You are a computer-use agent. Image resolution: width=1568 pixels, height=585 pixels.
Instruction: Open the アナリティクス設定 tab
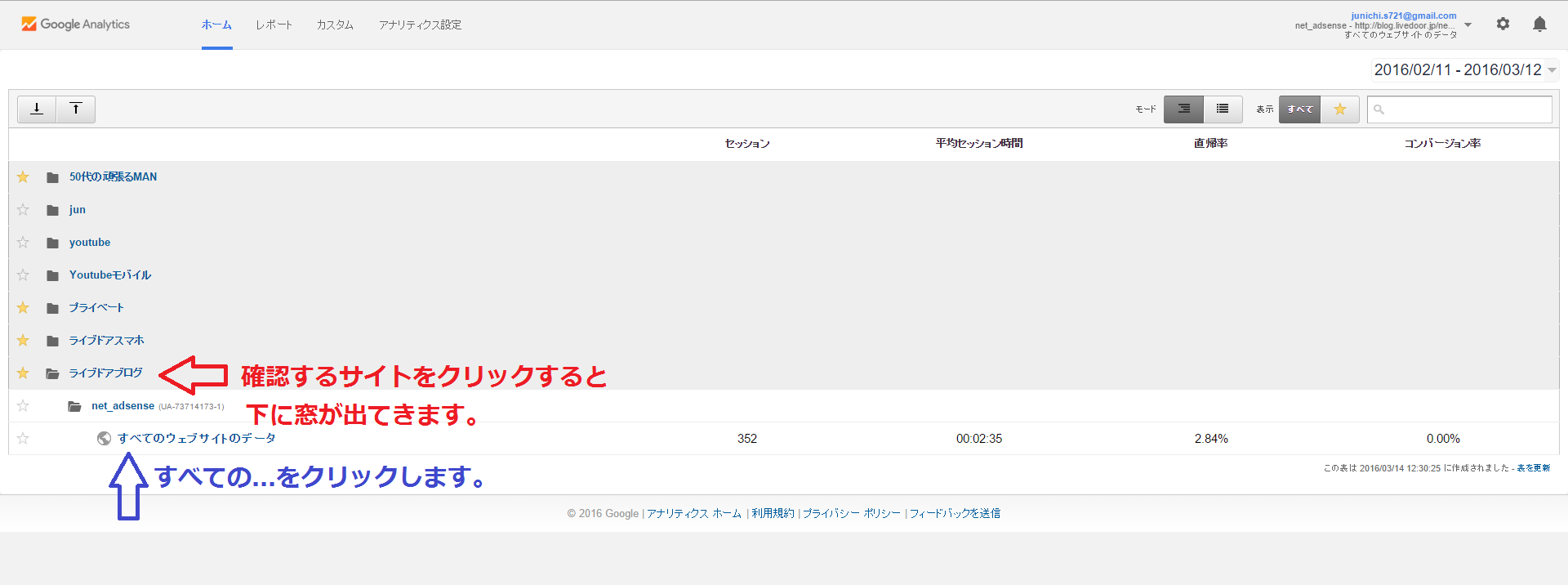(420, 25)
